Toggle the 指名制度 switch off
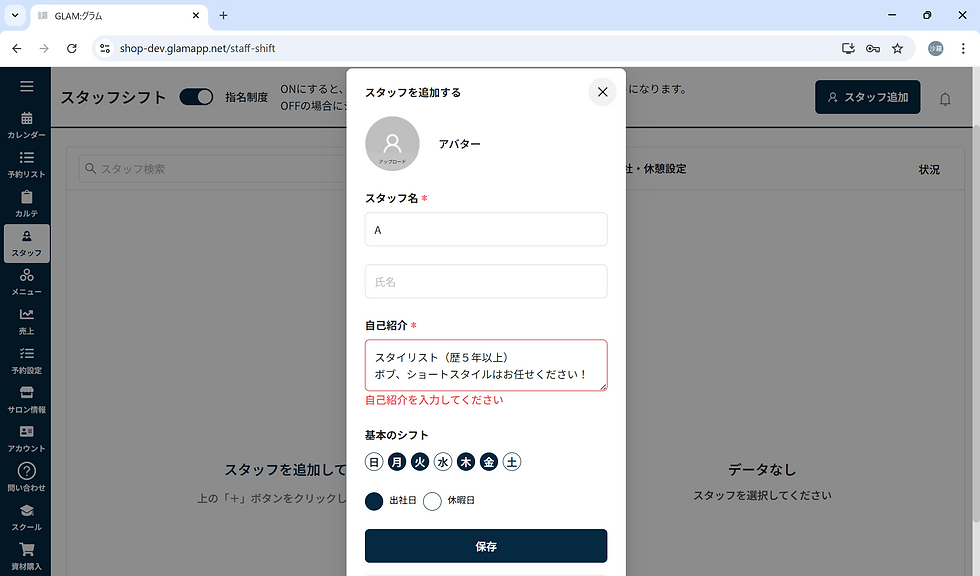This screenshot has width=980, height=576. tap(196, 97)
